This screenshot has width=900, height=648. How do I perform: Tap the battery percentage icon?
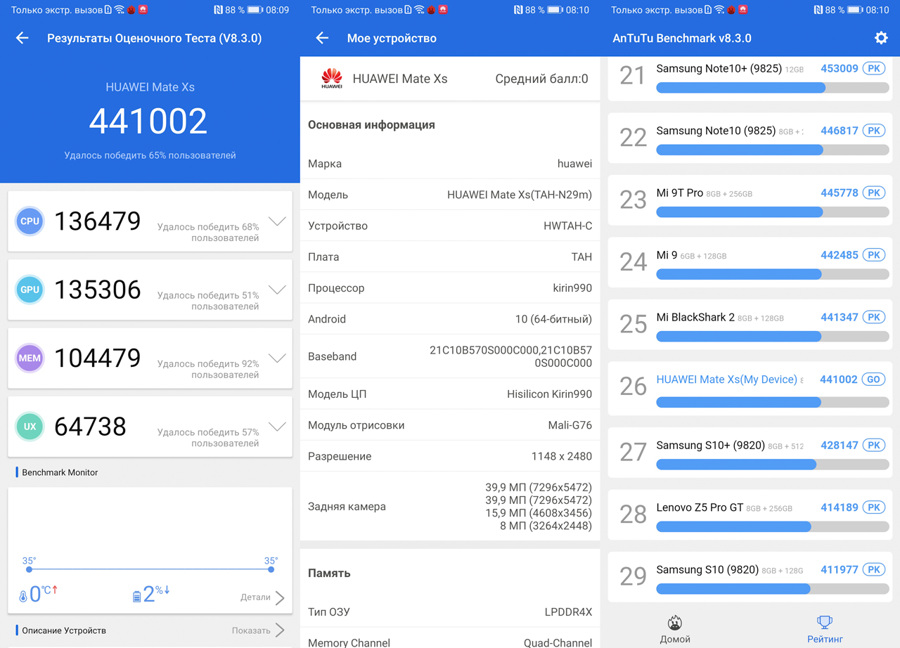click(137, 597)
